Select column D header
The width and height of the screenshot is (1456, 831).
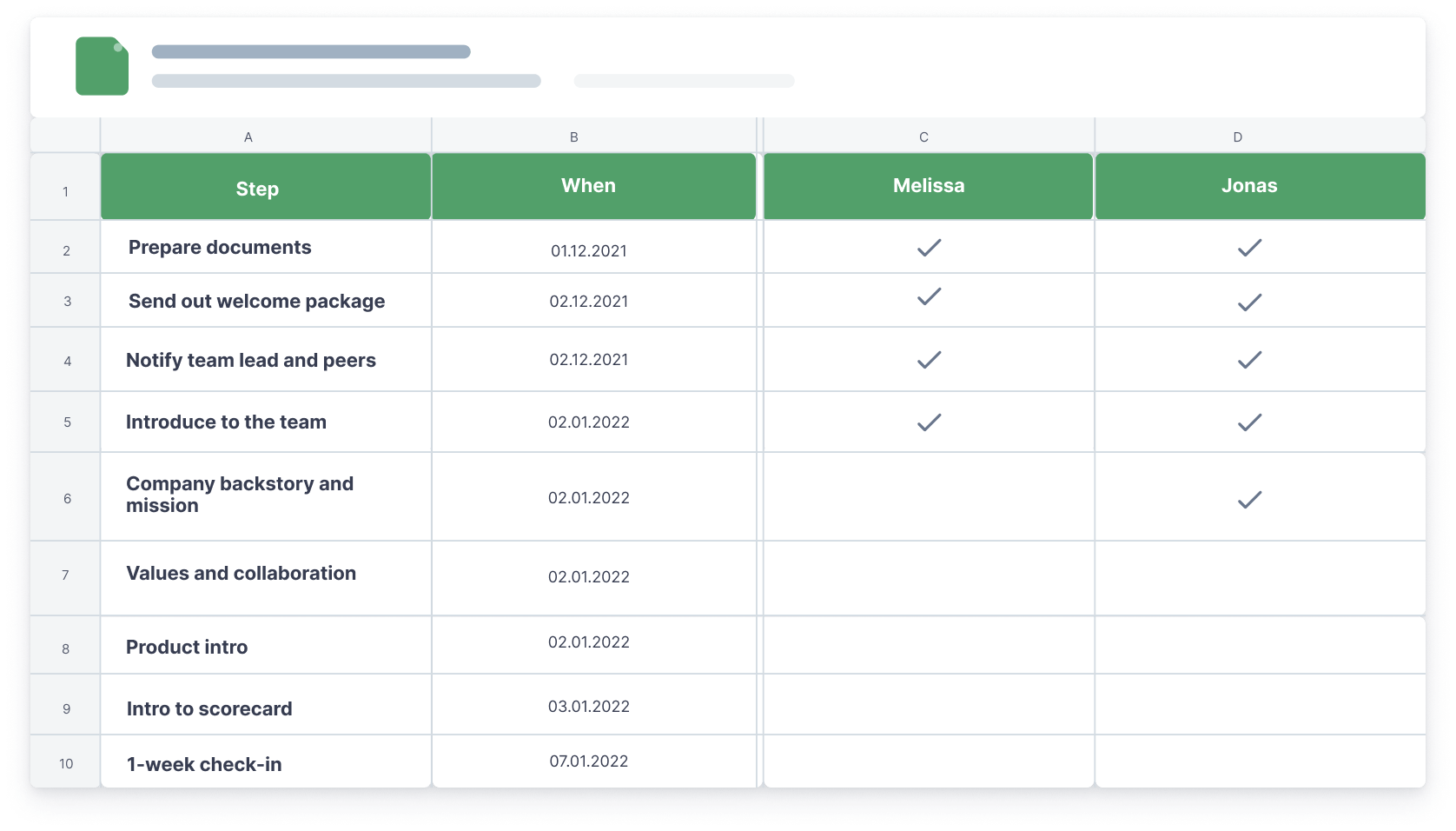pyautogui.click(x=1237, y=137)
